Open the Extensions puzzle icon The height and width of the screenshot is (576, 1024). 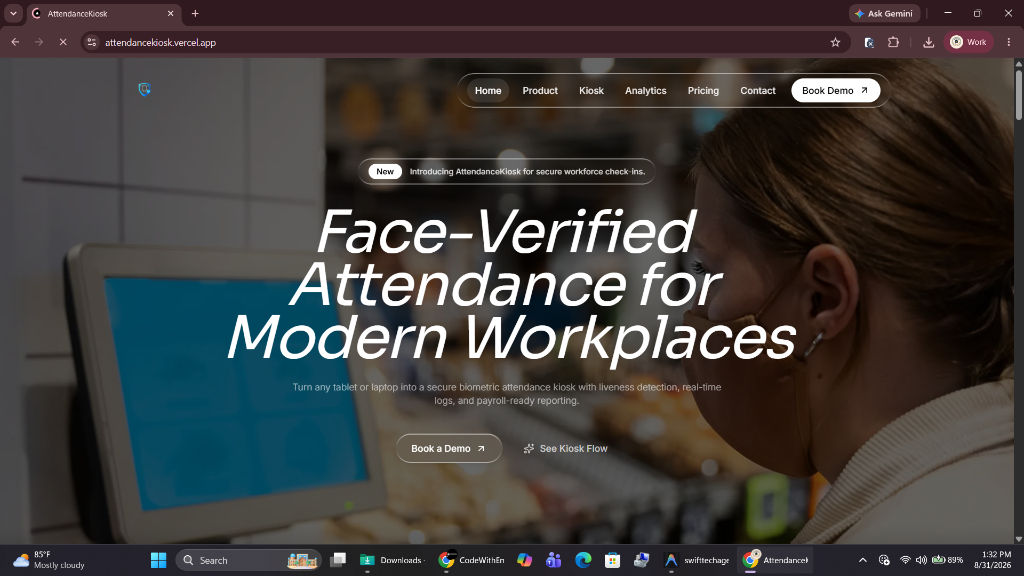coord(893,42)
